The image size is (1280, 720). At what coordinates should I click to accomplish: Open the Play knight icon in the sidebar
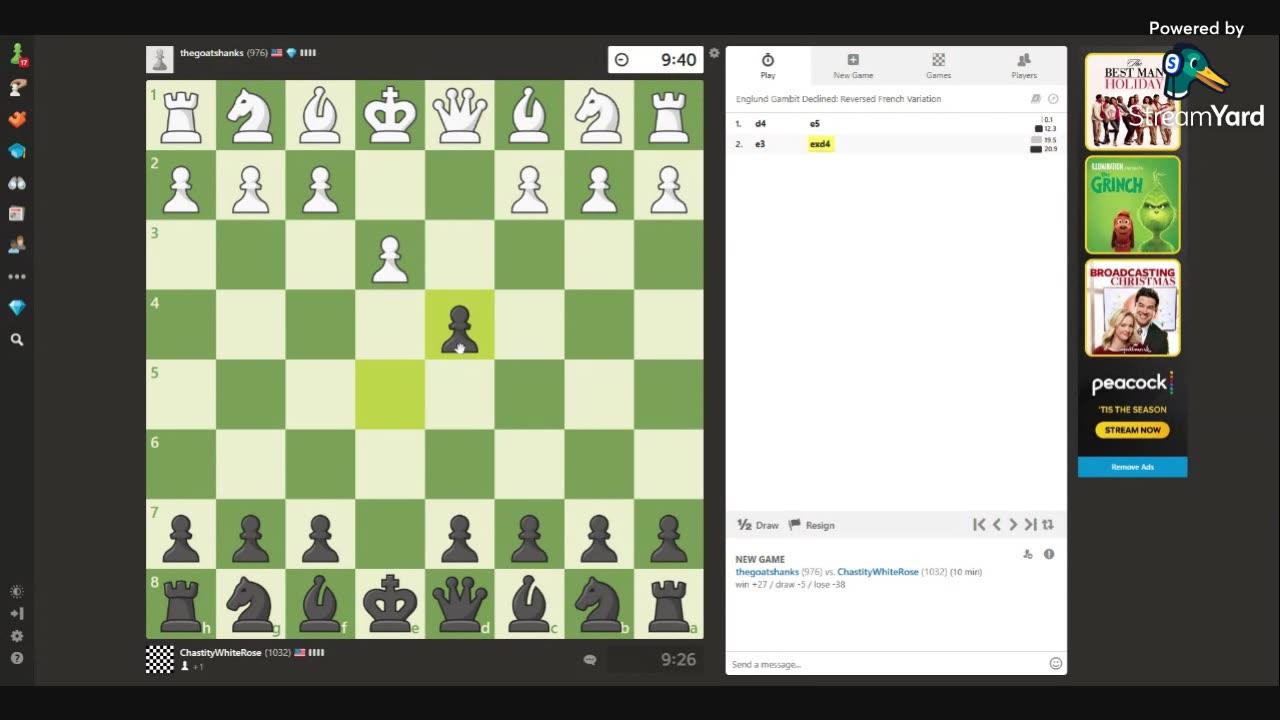18,53
